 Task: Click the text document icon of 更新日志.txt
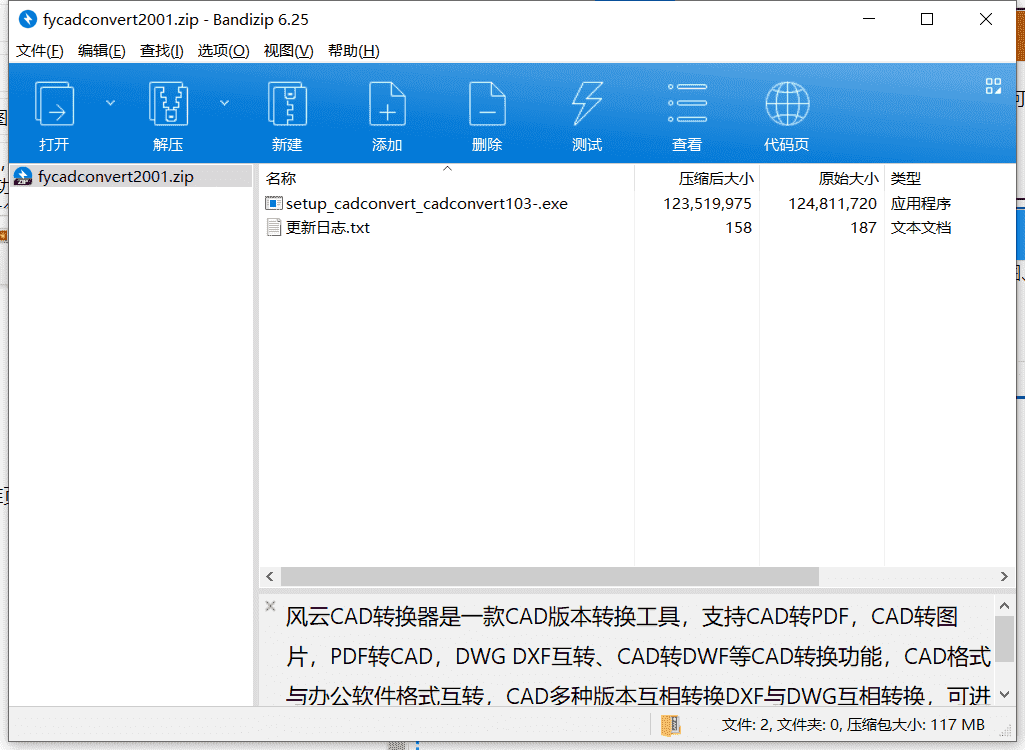click(x=274, y=228)
